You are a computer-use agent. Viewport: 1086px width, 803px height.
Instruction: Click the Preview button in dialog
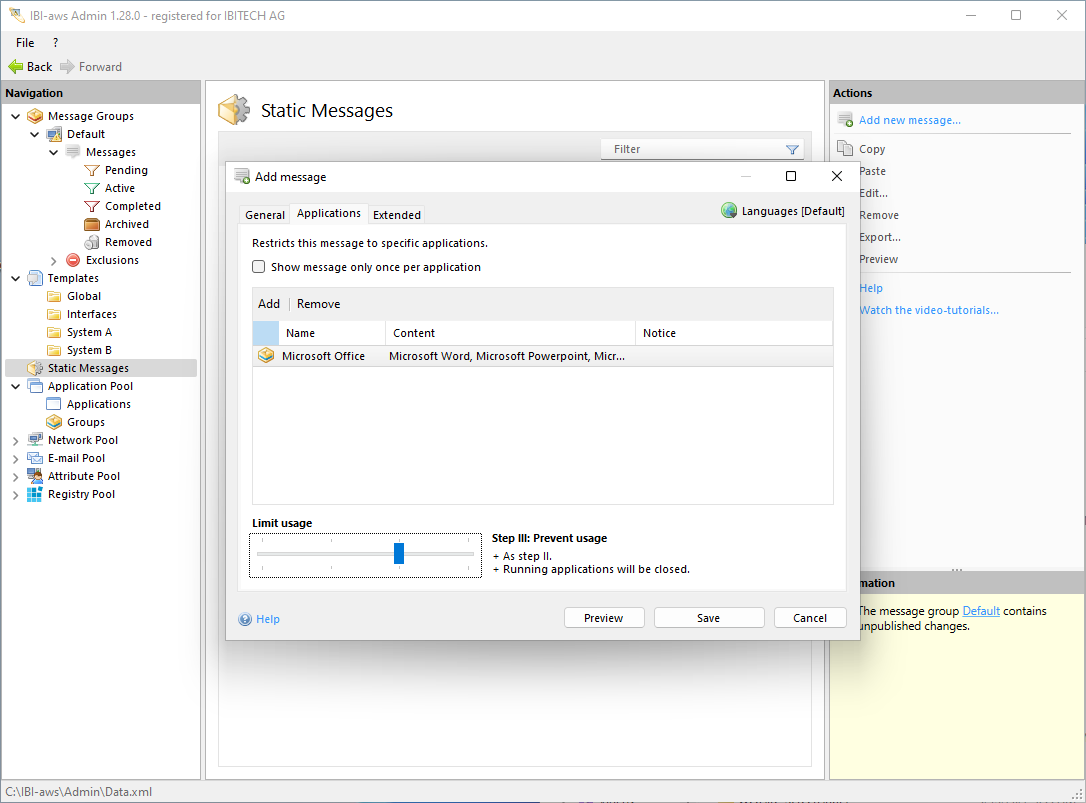[x=603, y=618]
